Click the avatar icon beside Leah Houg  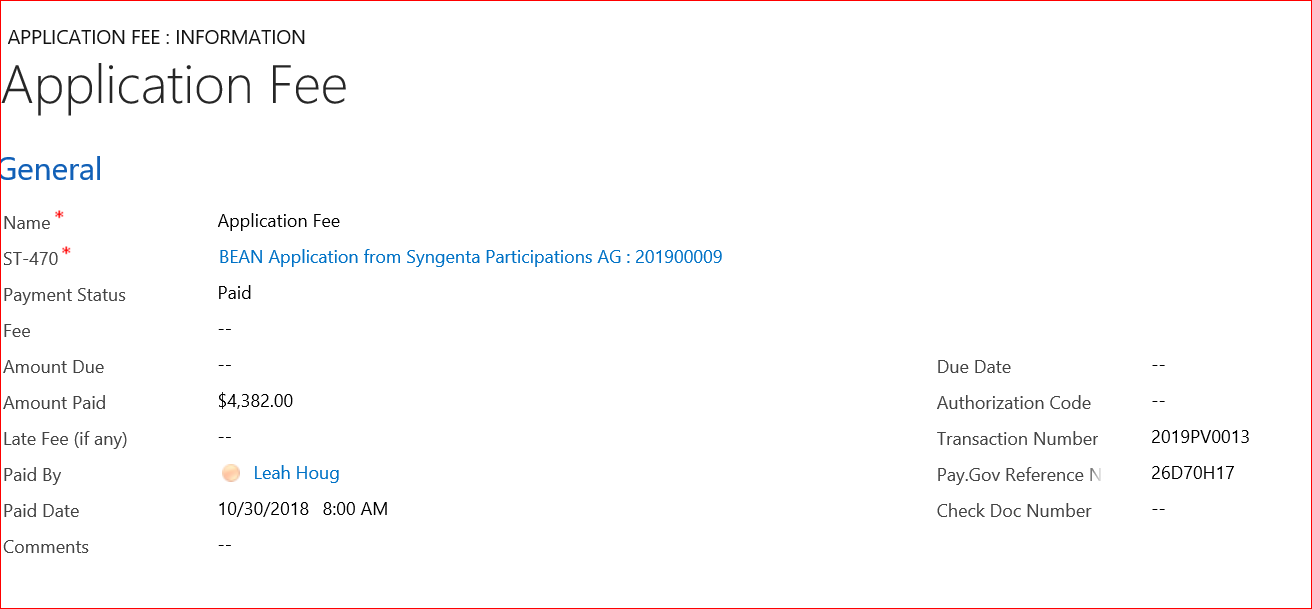tap(231, 474)
